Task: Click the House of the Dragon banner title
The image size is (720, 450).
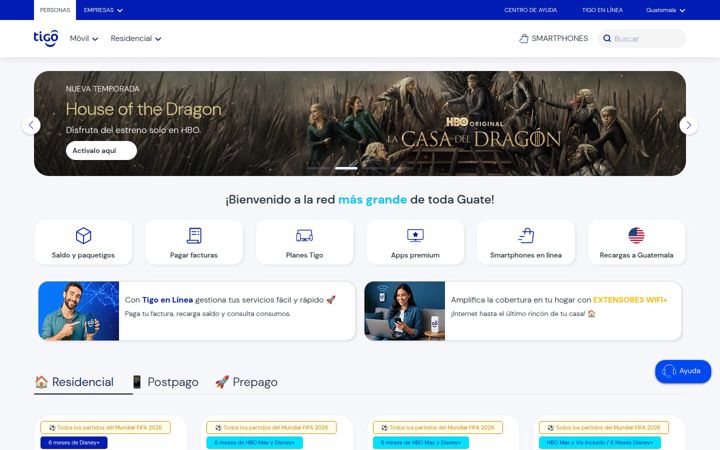Action: click(143, 109)
